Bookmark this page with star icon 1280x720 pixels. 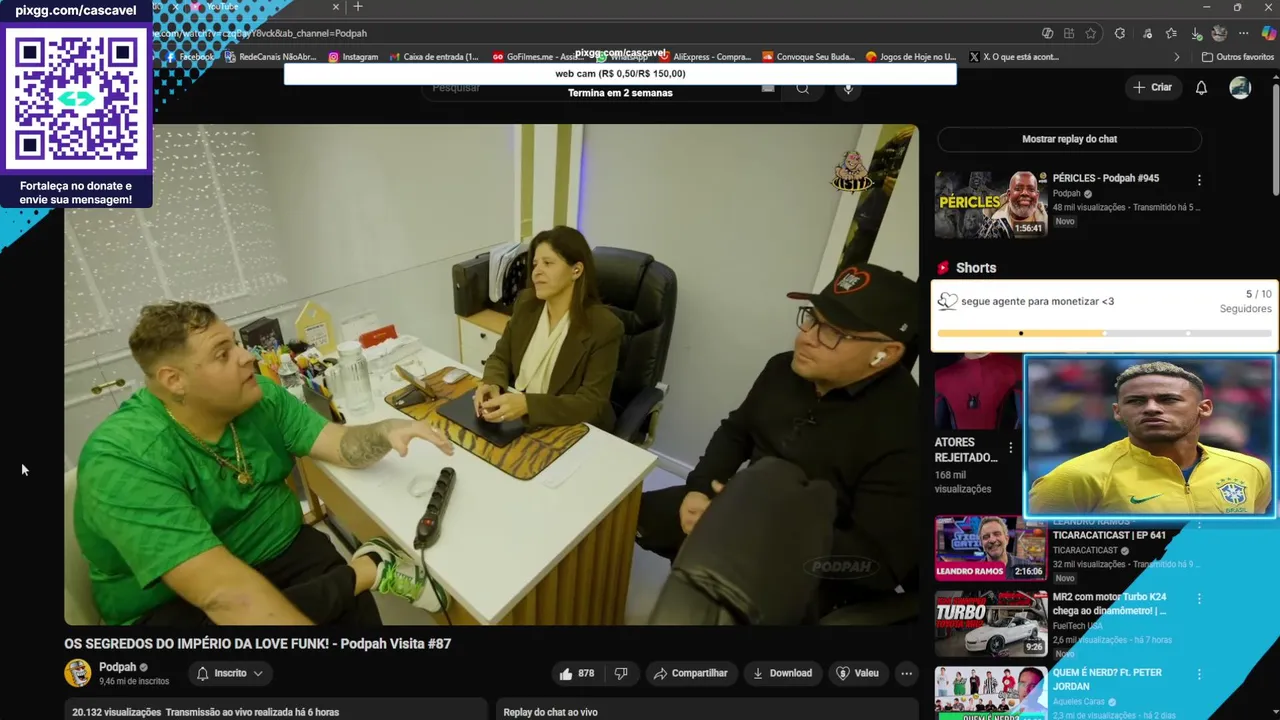(x=1091, y=33)
